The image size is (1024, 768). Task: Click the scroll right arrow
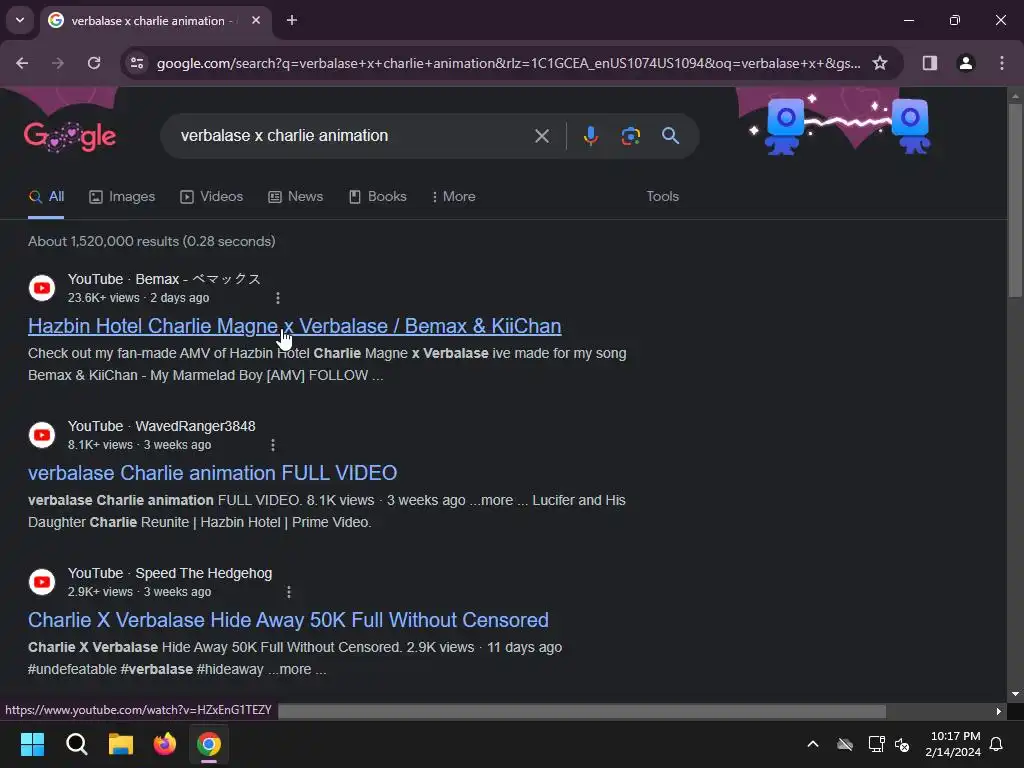coord(998,711)
